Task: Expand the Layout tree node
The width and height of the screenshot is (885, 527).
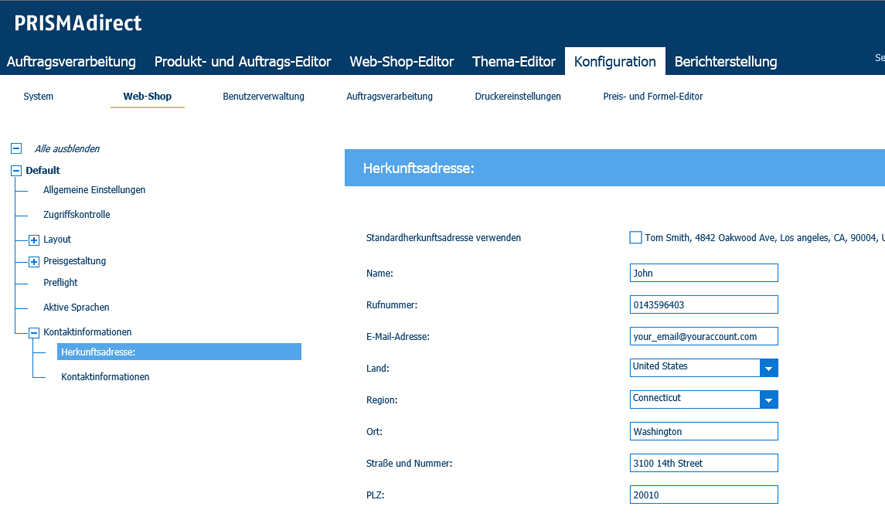Action: tap(34, 240)
